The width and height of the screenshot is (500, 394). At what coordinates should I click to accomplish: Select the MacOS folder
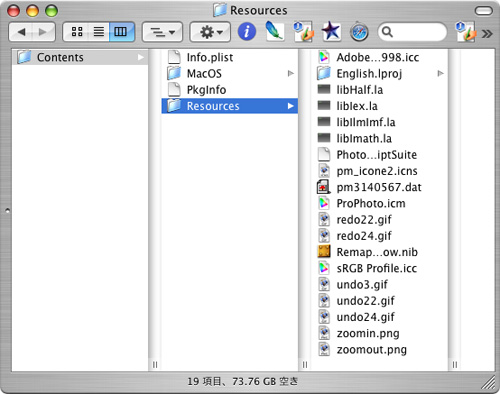[230, 73]
